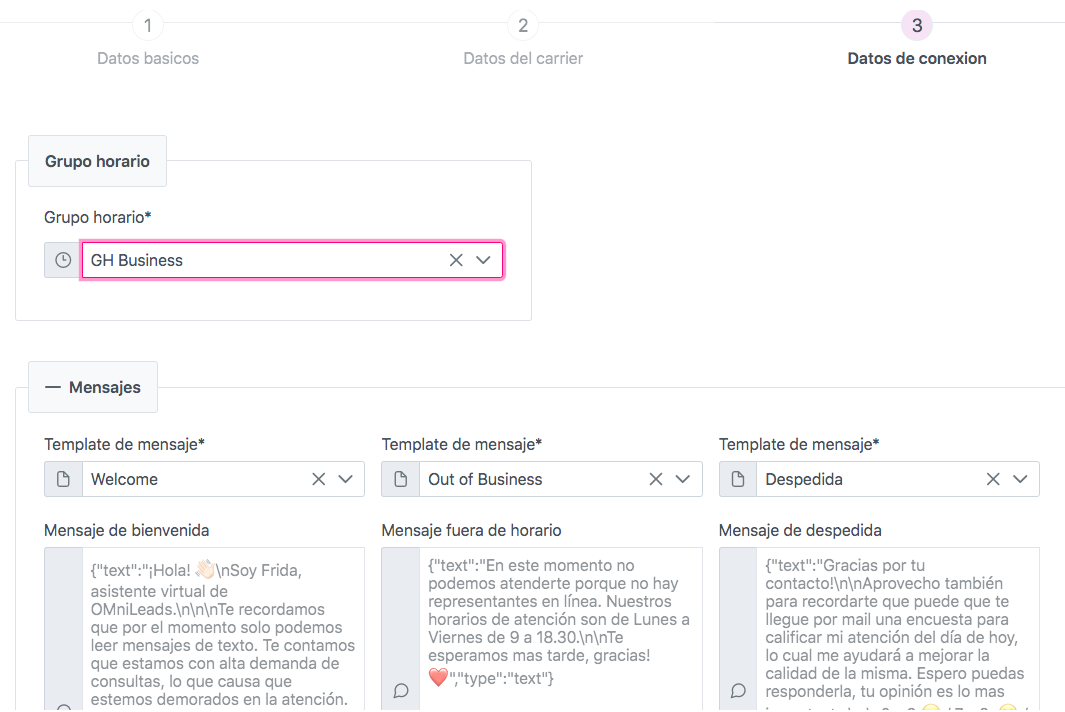Click the document icon next to Out of Business

click(401, 479)
